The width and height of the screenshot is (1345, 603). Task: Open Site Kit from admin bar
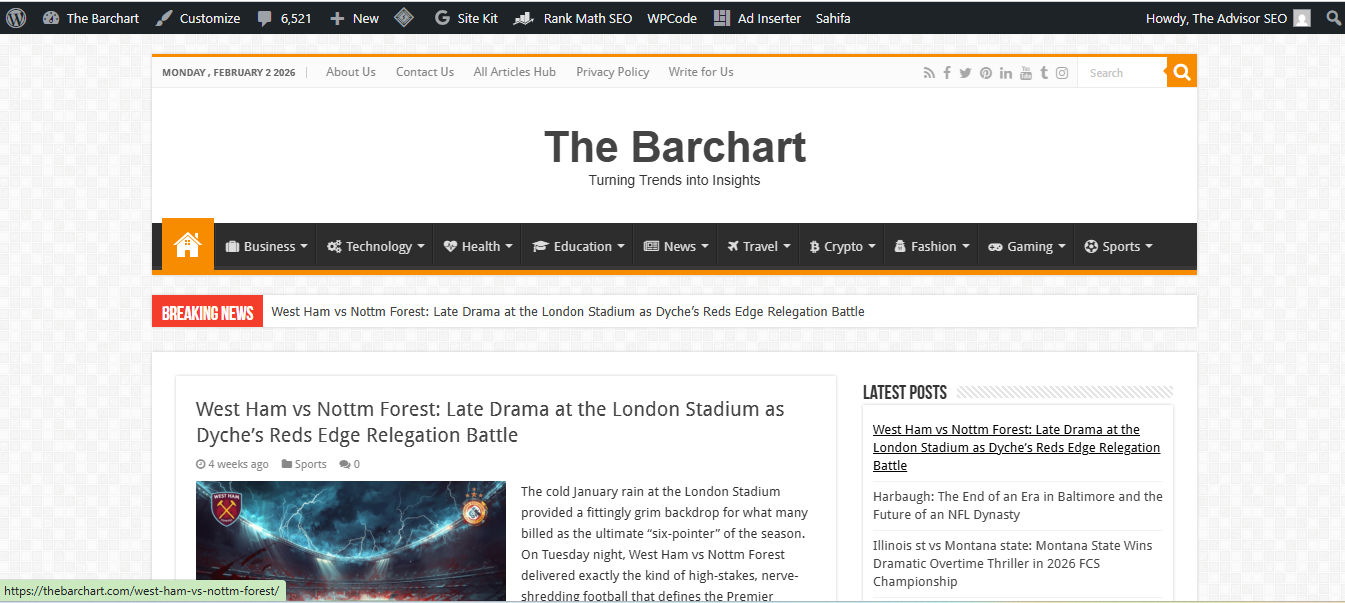coord(466,18)
